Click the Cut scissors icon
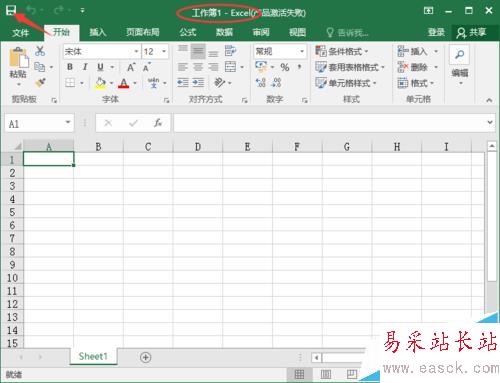The width and height of the screenshot is (500, 383). pos(40,51)
